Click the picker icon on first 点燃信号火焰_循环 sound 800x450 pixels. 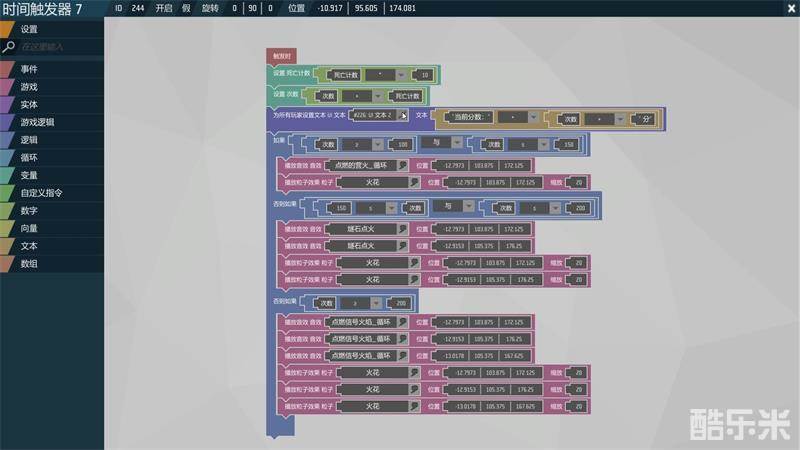point(401,322)
